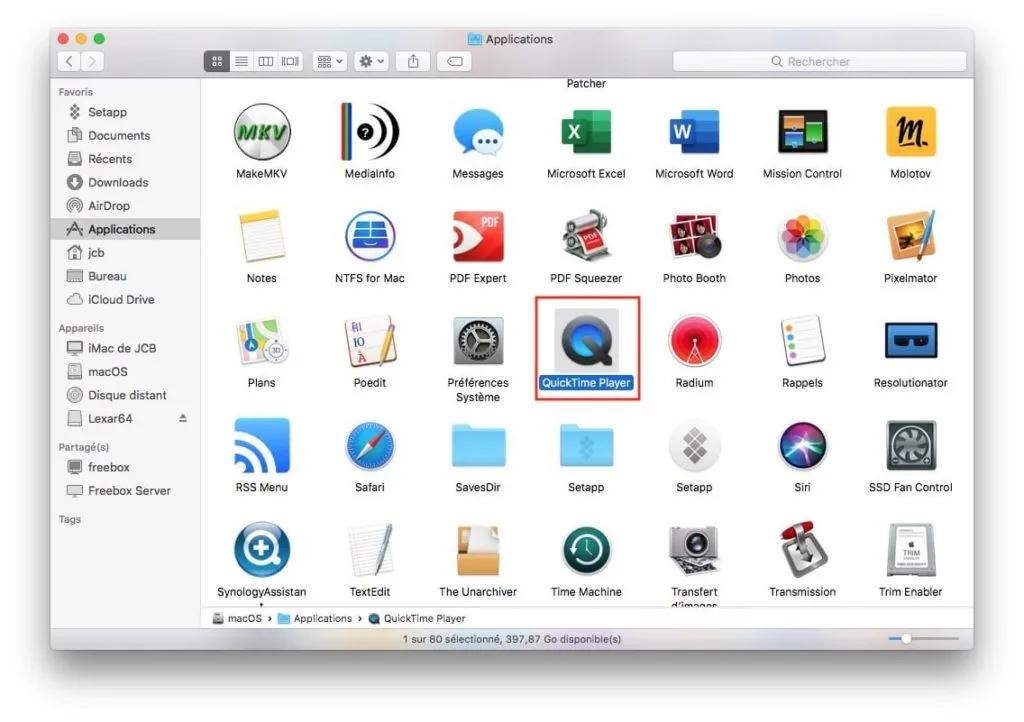Image resolution: width=1024 pixels, height=722 pixels.
Task: Select Microsoft Word icon
Action: click(694, 132)
